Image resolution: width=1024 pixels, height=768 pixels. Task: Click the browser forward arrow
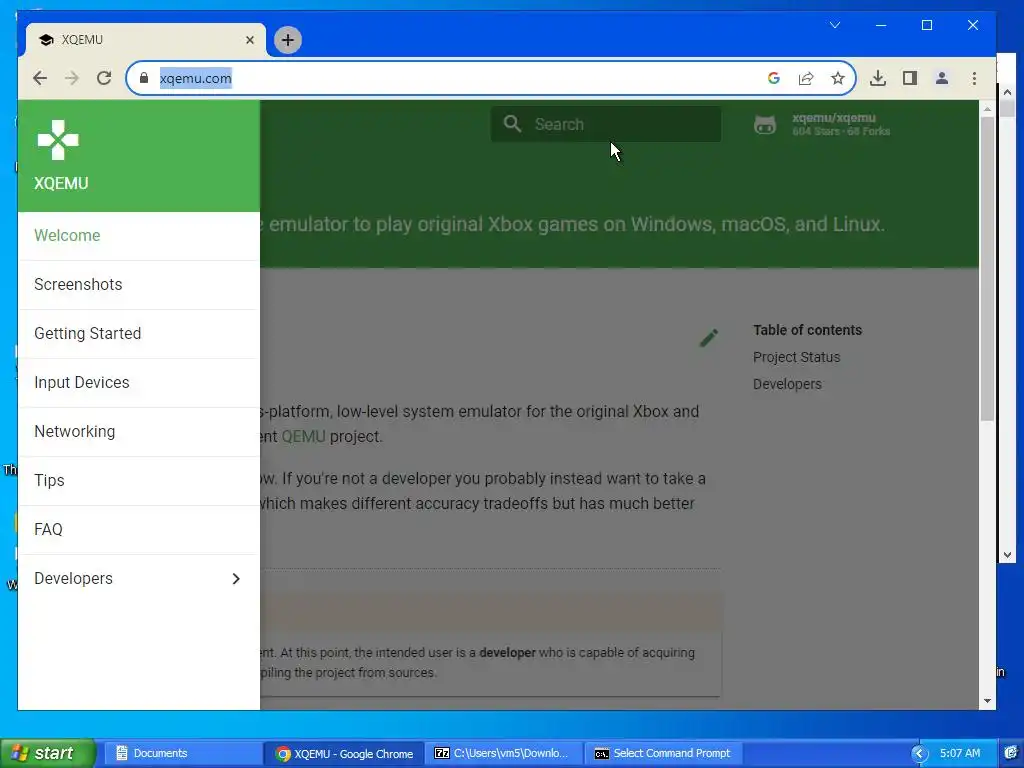pyautogui.click(x=72, y=78)
